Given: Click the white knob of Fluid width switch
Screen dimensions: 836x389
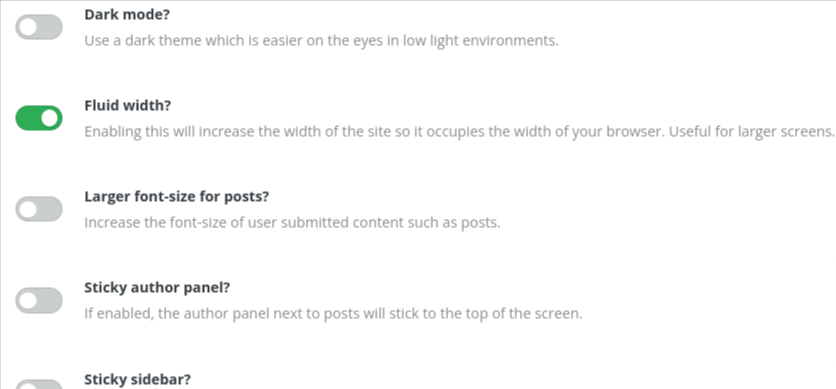Looking at the screenshot, I should 50,118.
